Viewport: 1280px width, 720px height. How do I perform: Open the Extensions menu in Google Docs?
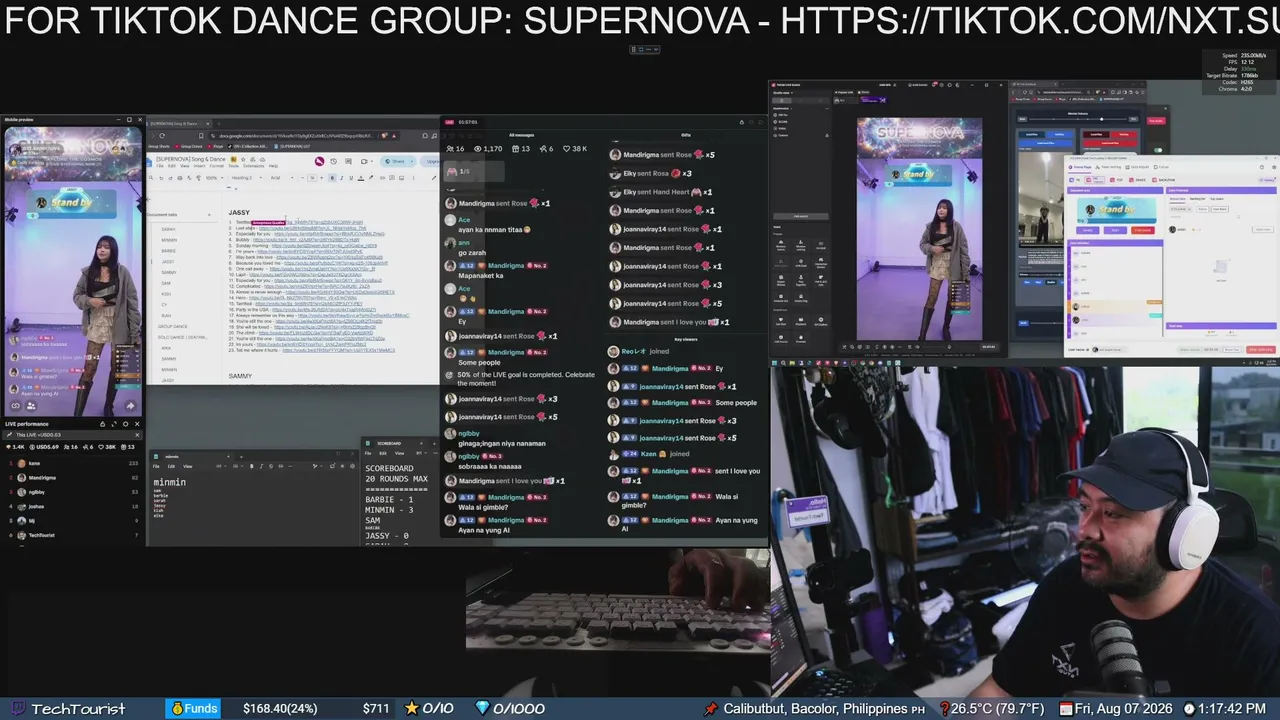coord(254,166)
